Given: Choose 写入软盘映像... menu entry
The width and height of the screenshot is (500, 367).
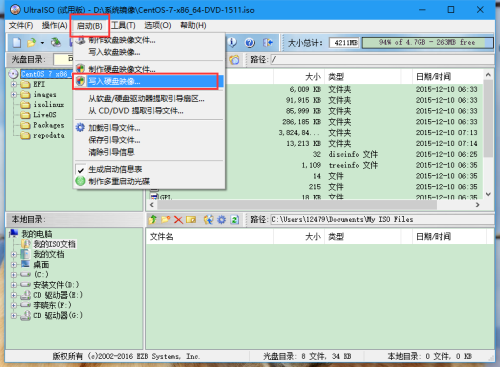Looking at the screenshot, I should pyautogui.click(x=149, y=52).
